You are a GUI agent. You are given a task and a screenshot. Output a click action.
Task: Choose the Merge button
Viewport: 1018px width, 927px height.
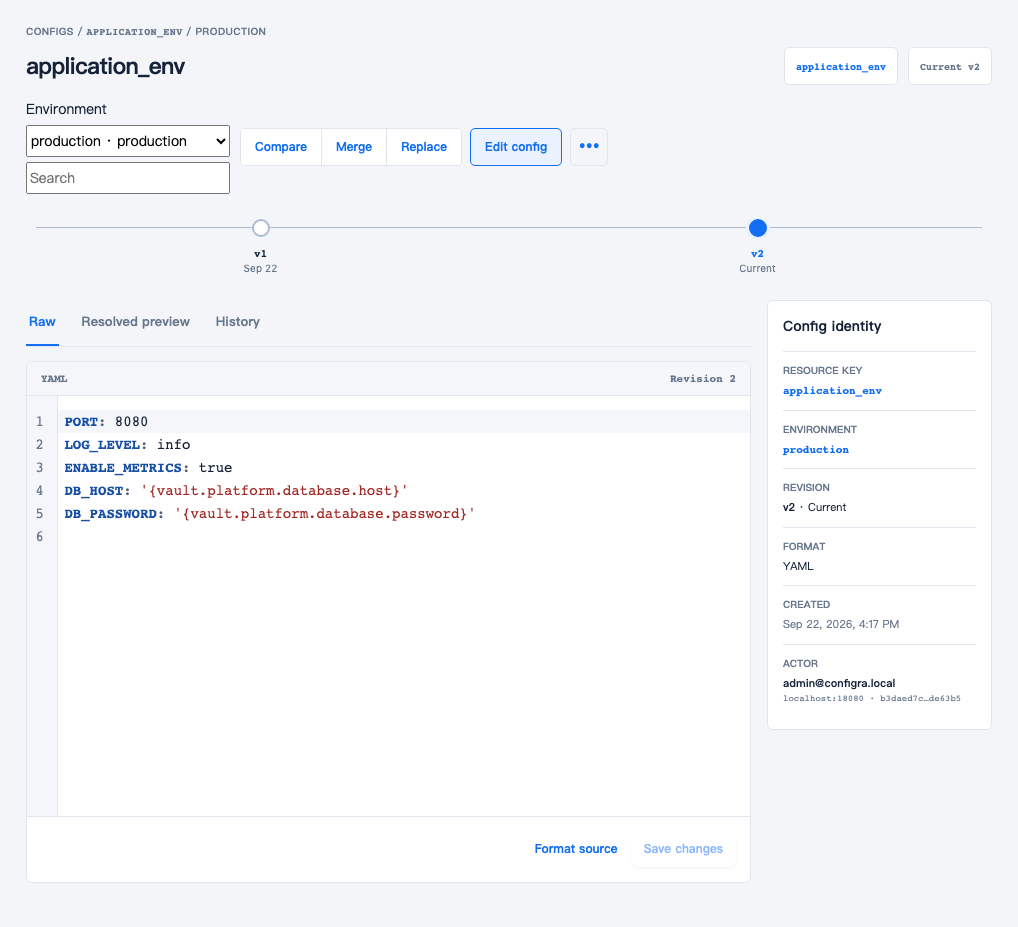(354, 147)
